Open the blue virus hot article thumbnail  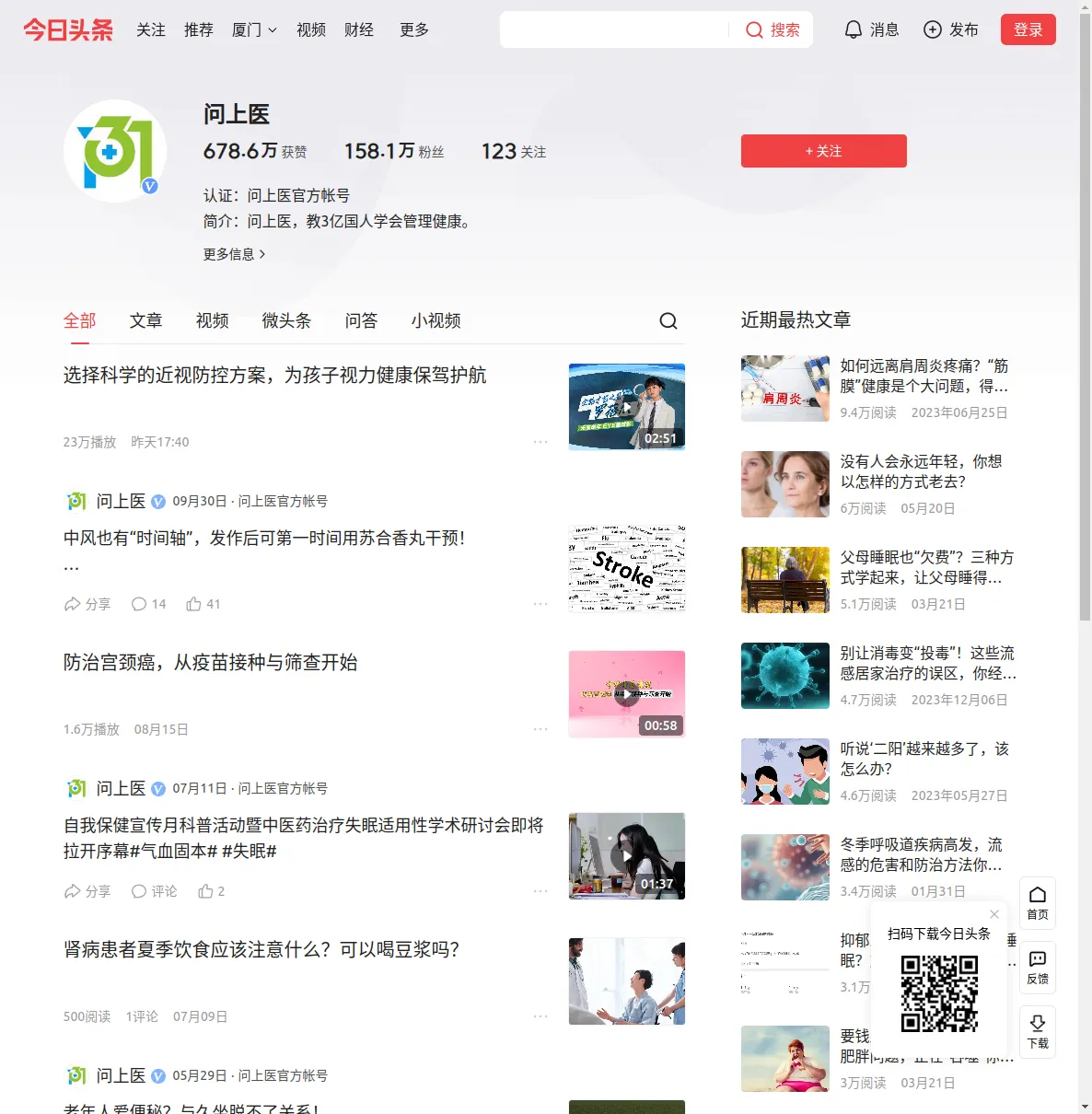pos(785,676)
